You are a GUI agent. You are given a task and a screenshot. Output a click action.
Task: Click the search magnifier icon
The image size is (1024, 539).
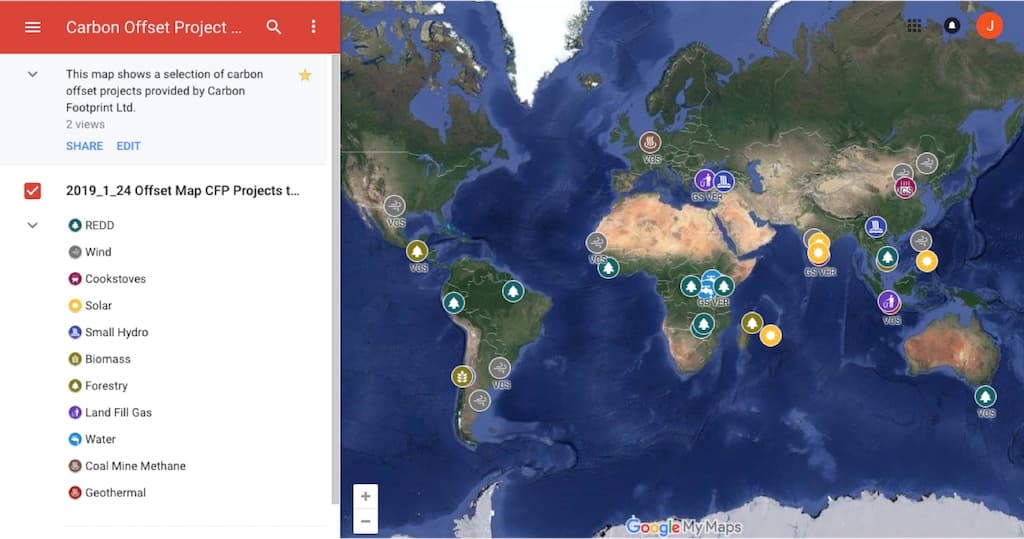(274, 27)
